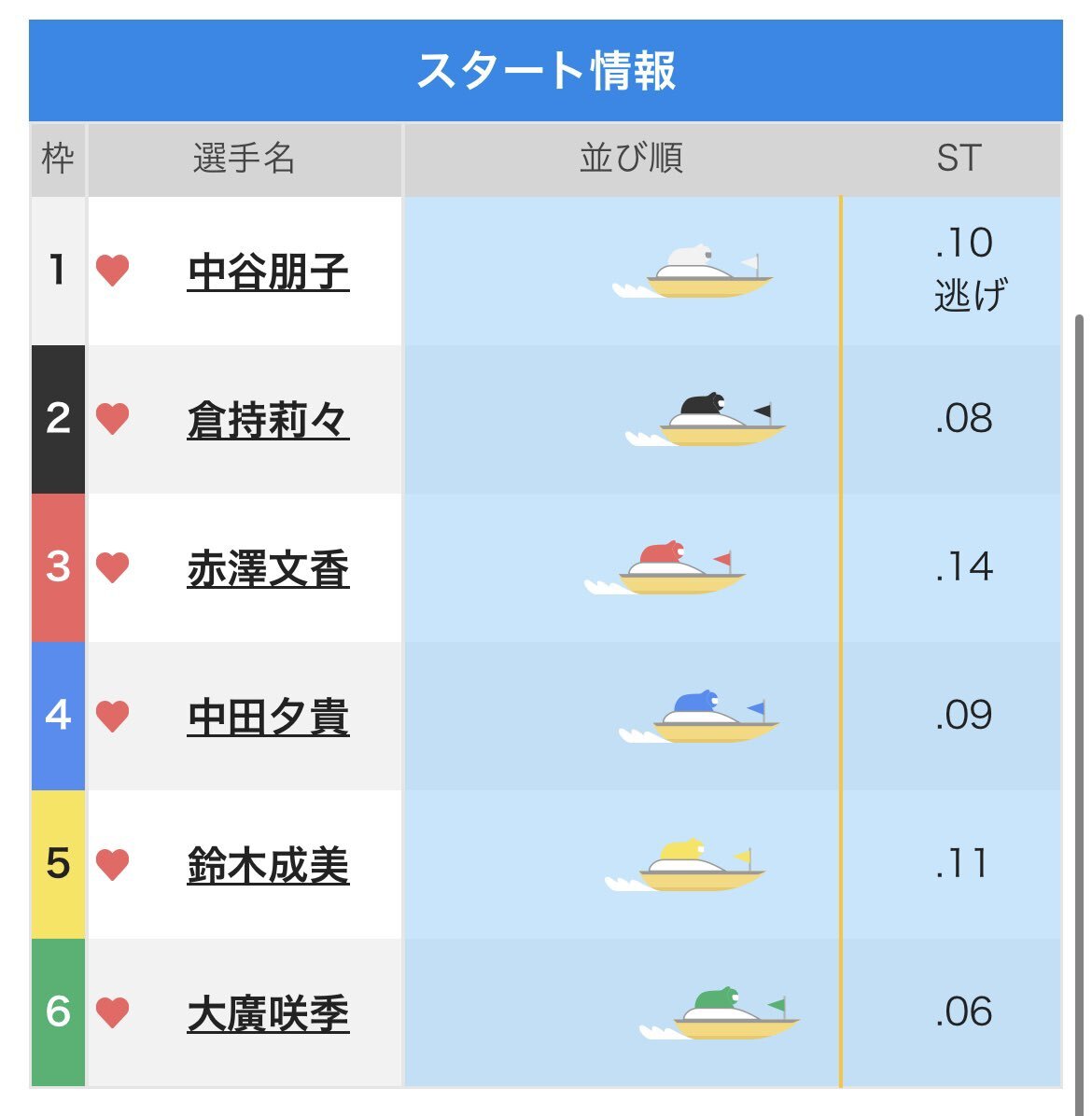1092x1116 pixels.
Task: Click the blue boat icon in lane 4
Action: [x=699, y=716]
